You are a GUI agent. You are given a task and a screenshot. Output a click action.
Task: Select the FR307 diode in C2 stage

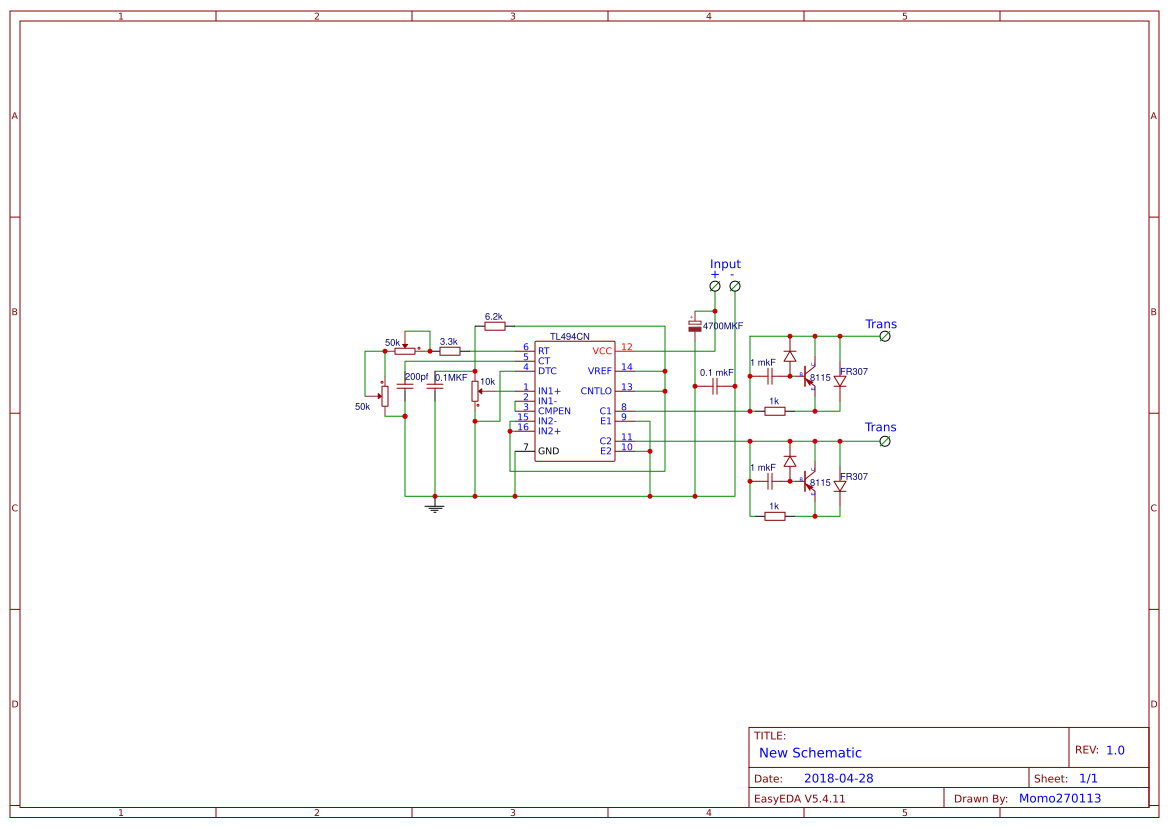(x=840, y=487)
